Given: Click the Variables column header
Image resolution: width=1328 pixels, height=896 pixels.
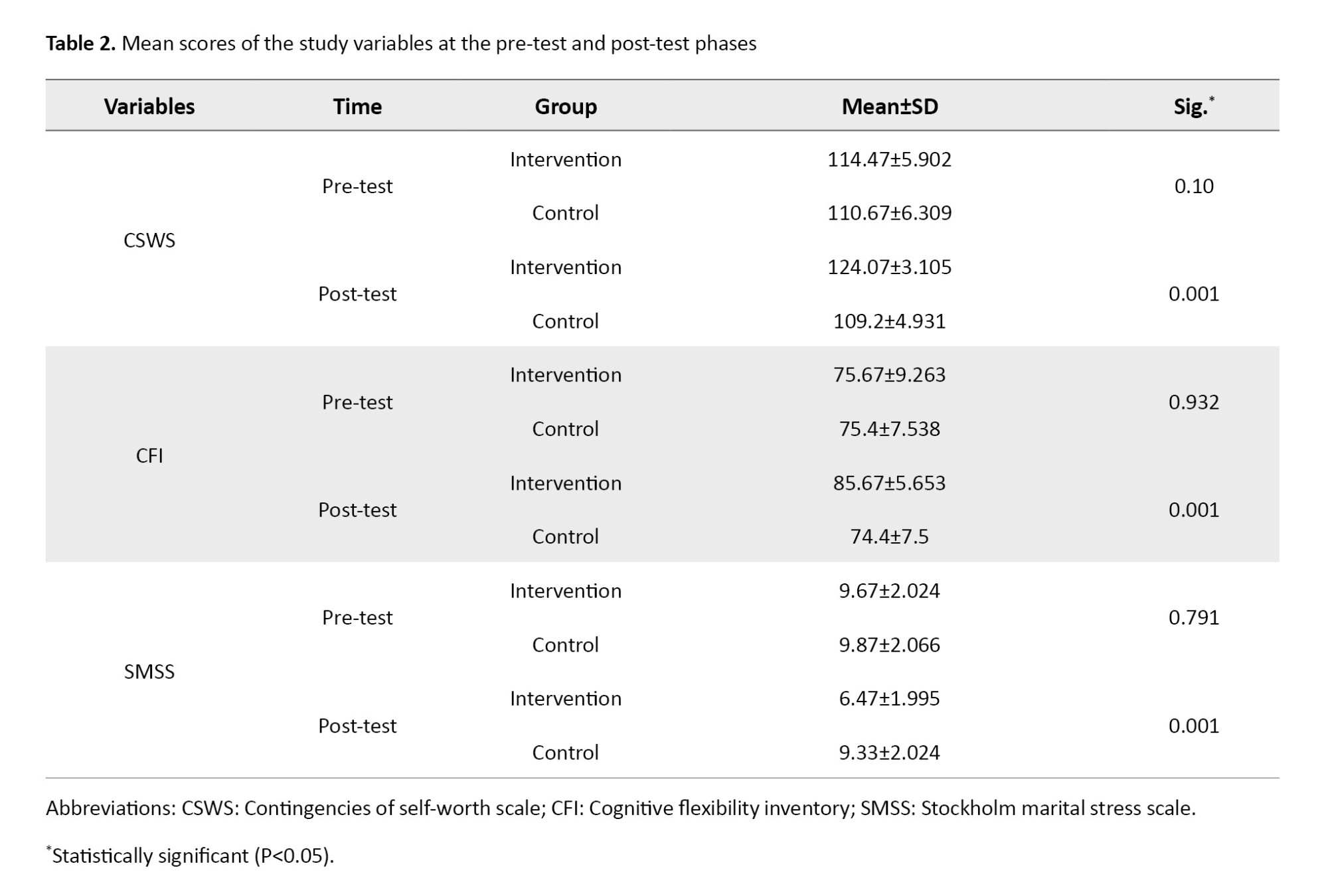Looking at the screenshot, I should coord(149,106).
